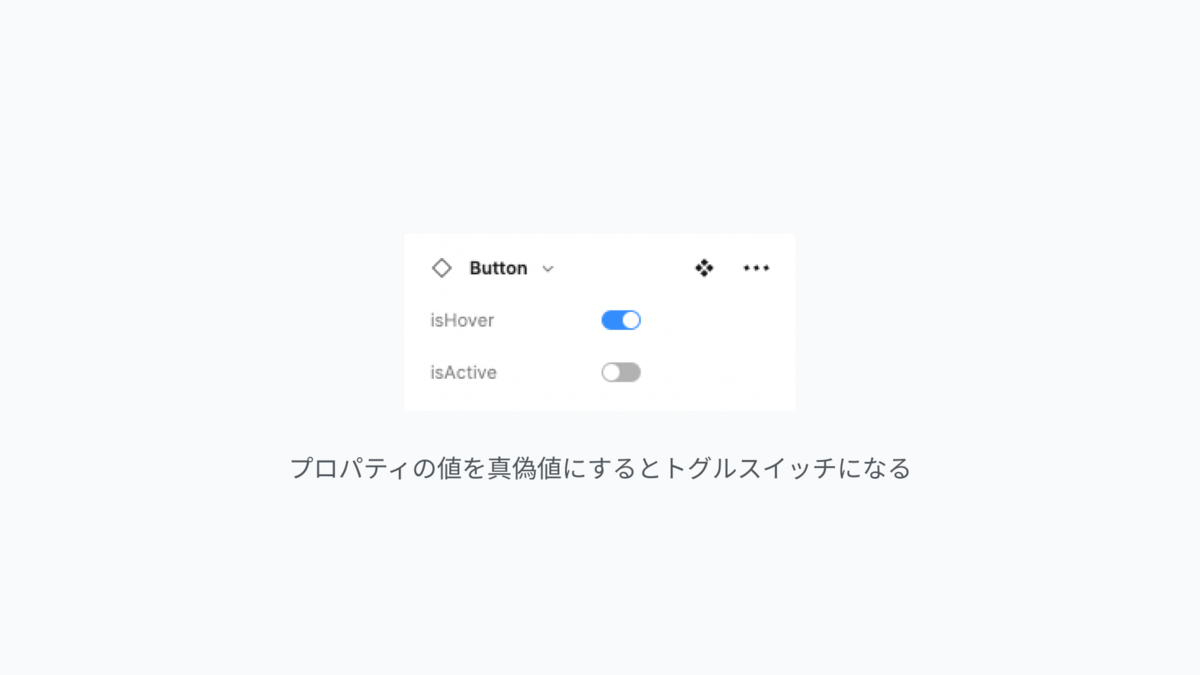The height and width of the screenshot is (675, 1200).
Task: Click the isActive property label
Action: point(464,373)
